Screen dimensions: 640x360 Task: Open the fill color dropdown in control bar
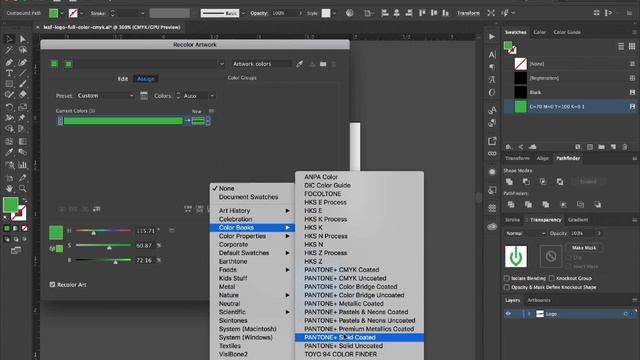tap(62, 13)
